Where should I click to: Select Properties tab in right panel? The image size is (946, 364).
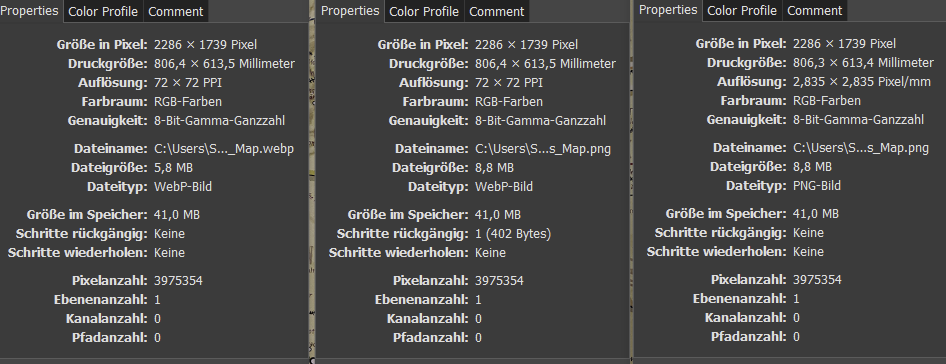coord(668,10)
